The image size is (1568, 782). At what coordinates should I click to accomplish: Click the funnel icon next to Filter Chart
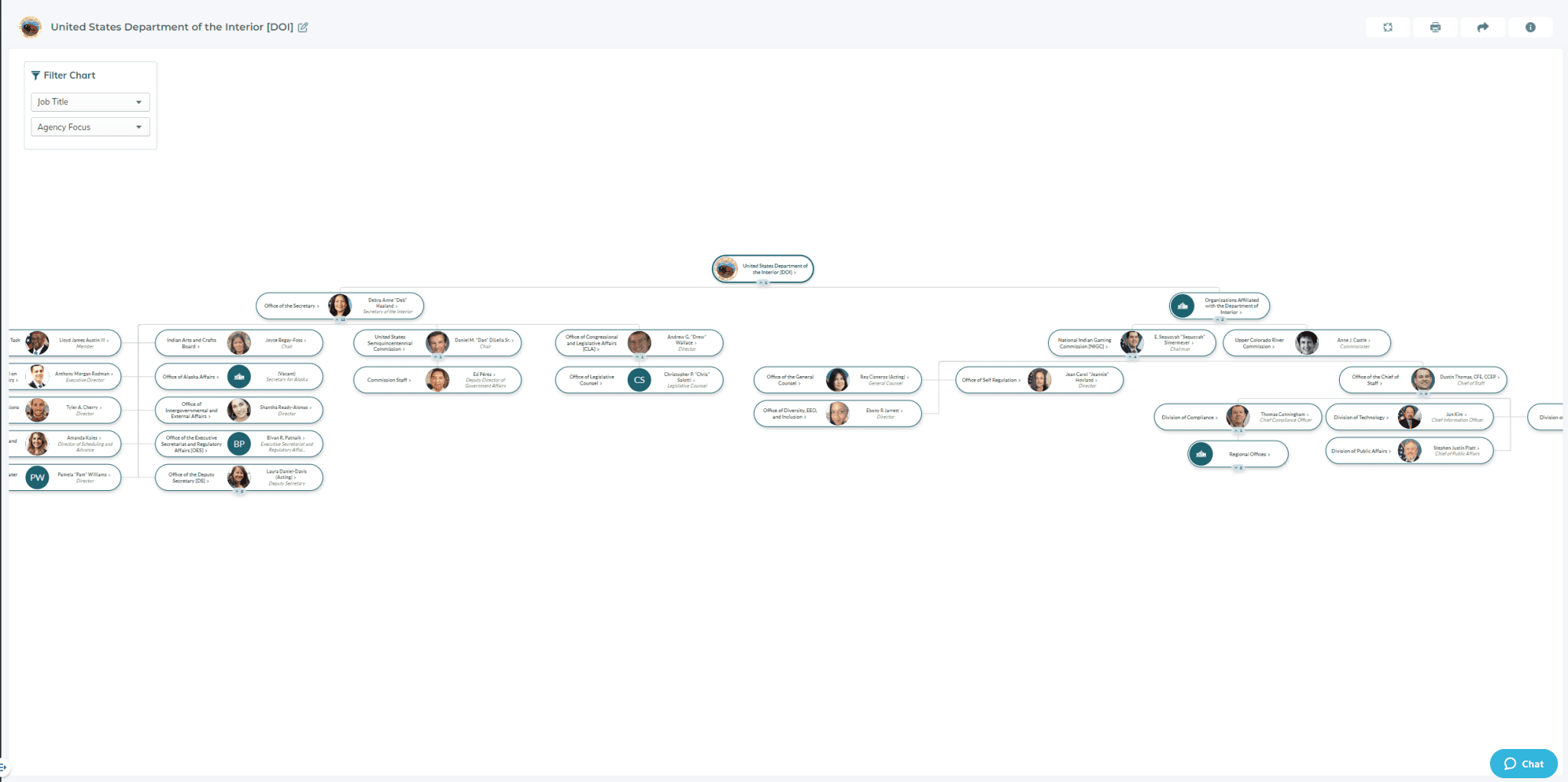pos(35,75)
